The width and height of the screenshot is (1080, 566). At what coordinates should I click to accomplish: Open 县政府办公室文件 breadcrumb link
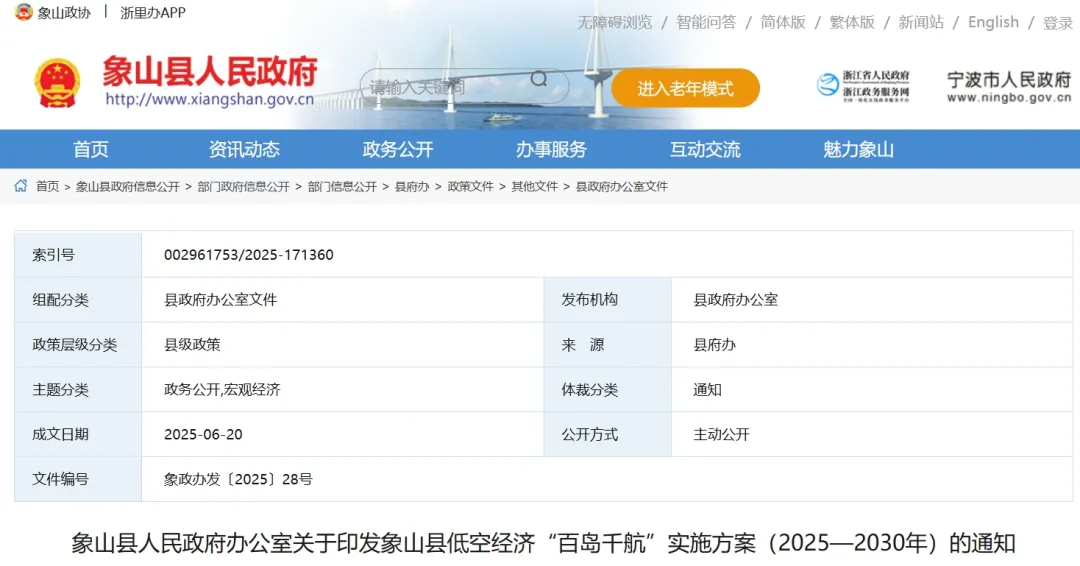[622, 187]
